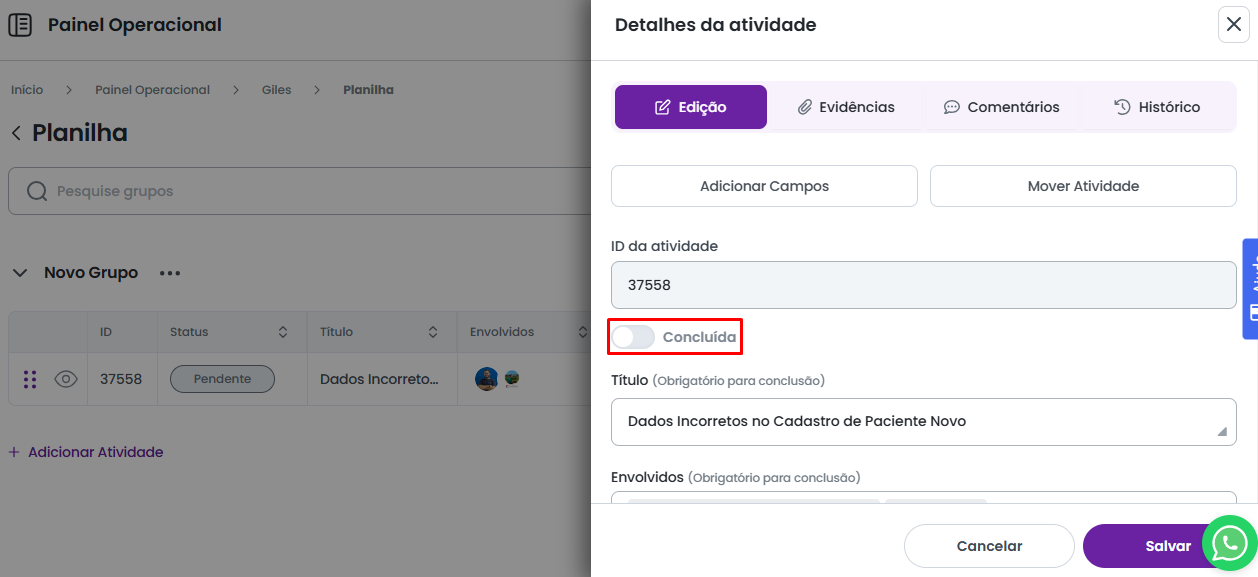This screenshot has height=577, width=1258.
Task: Click the sidebar menu icon beside Painel Operacional
Action: point(20,25)
